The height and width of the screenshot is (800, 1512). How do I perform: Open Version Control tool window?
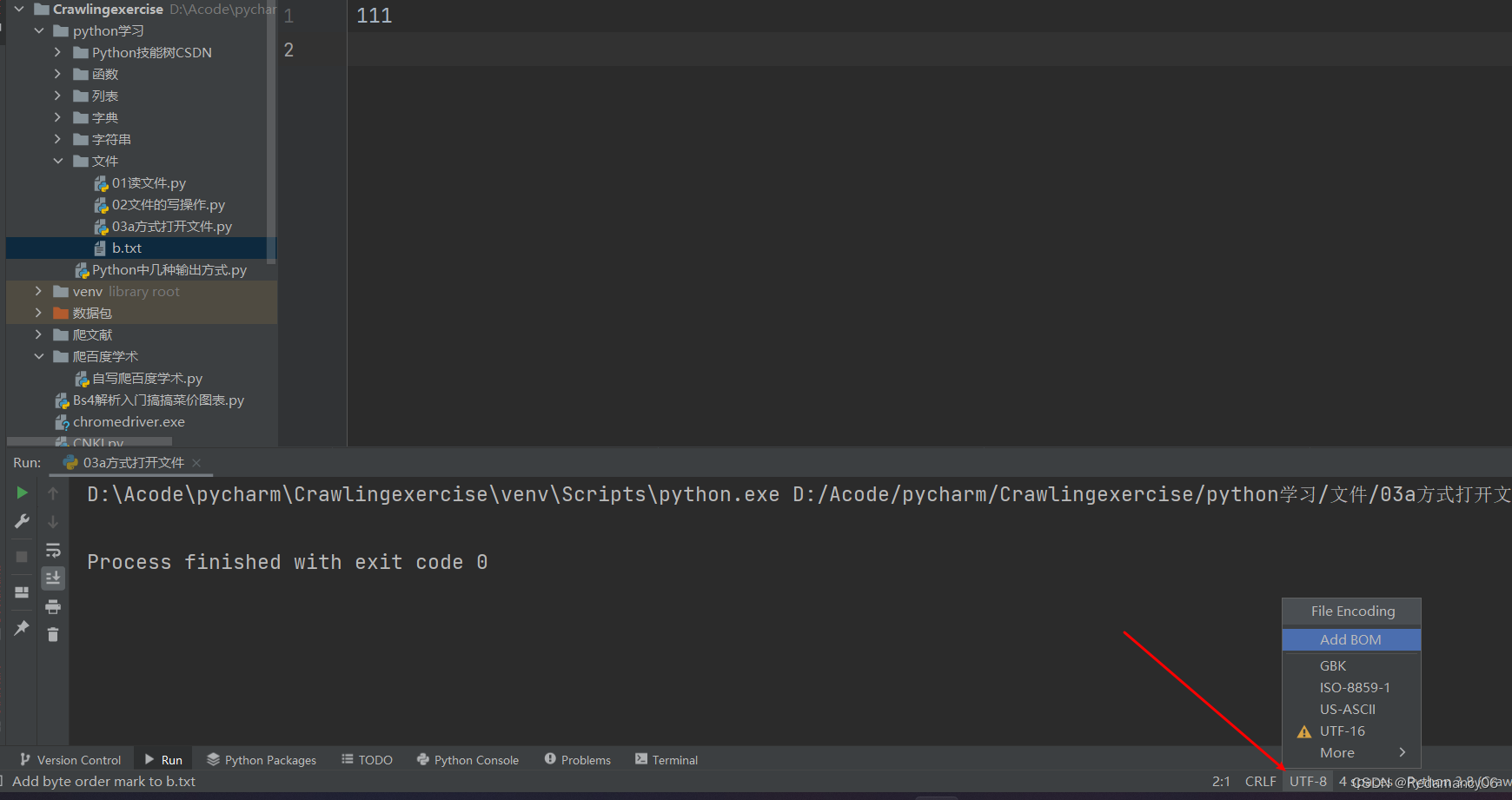(70, 760)
